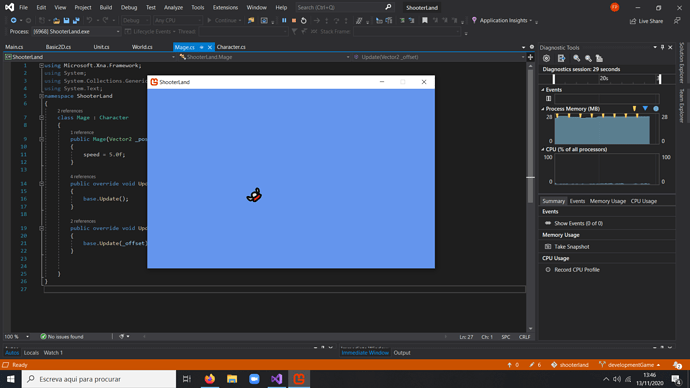Click right handle of diagnostics timeline
This screenshot has height=388, width=690.
[x=659, y=79]
